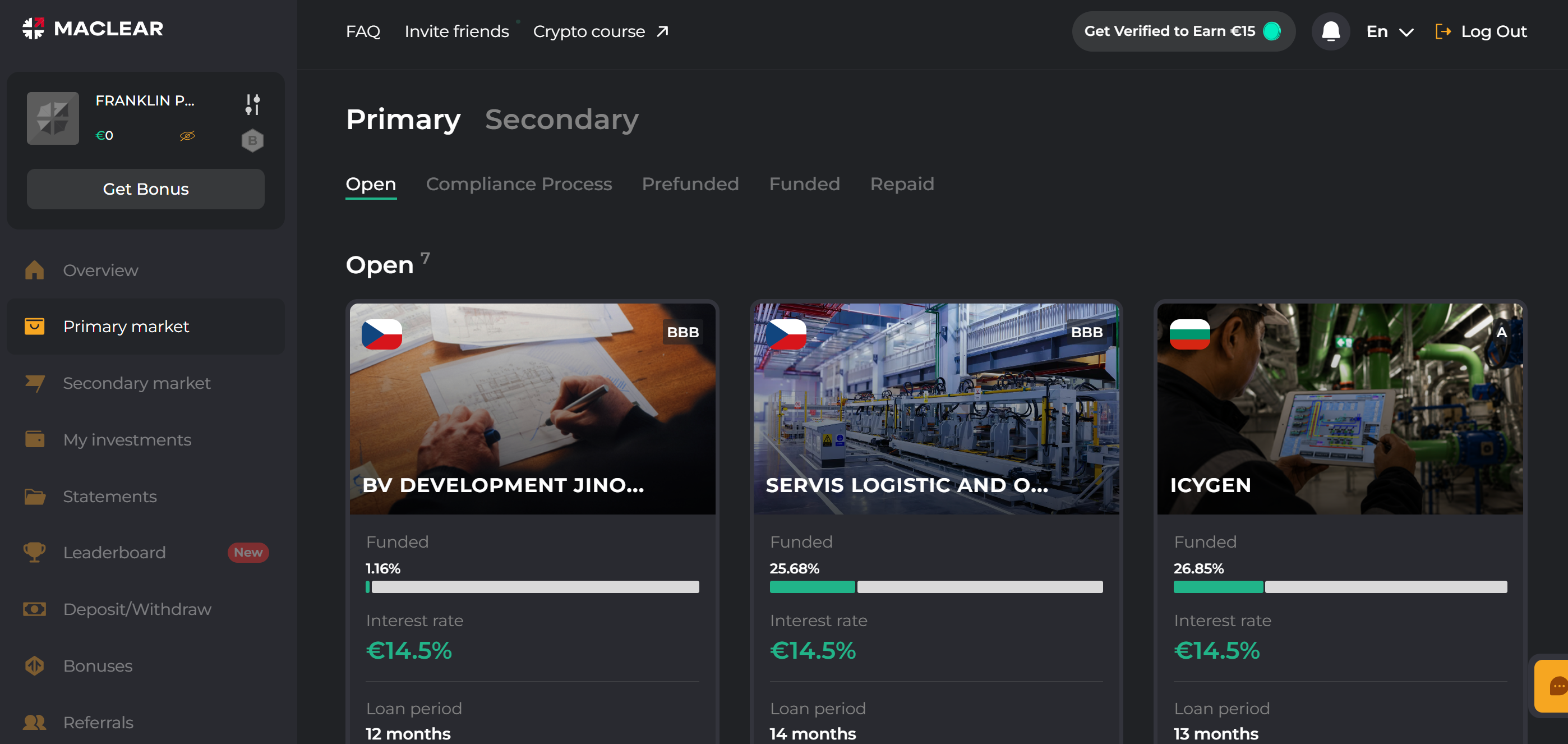Screen dimensions: 1568x744
Task: Select the Open status tab
Action: [x=371, y=184]
